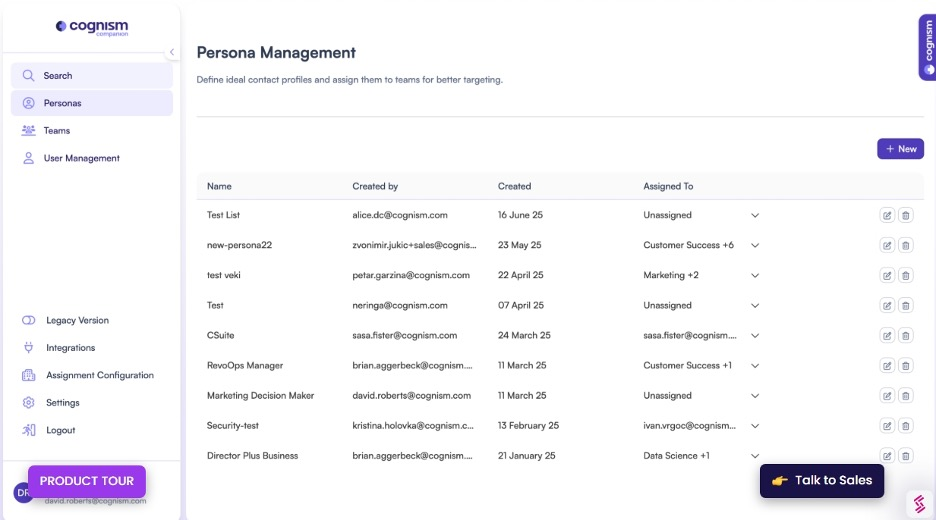936x520 pixels.
Task: Open assignment dropdown for Security-test row
Action: [755, 426]
